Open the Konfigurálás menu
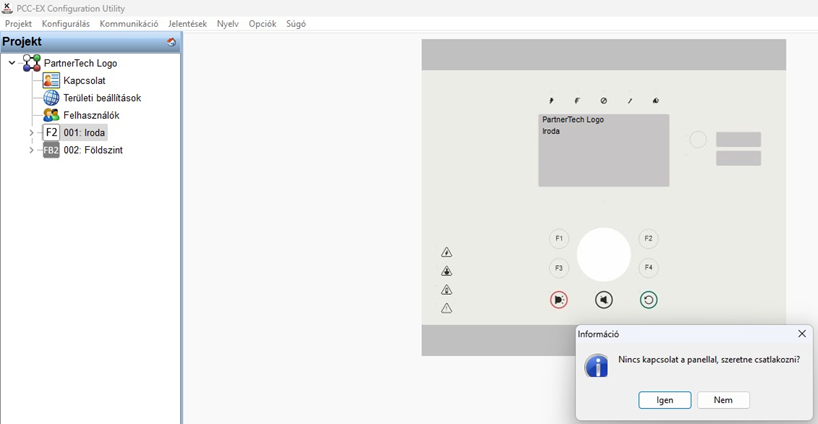Viewport: 818px width, 424px height. pyautogui.click(x=66, y=24)
